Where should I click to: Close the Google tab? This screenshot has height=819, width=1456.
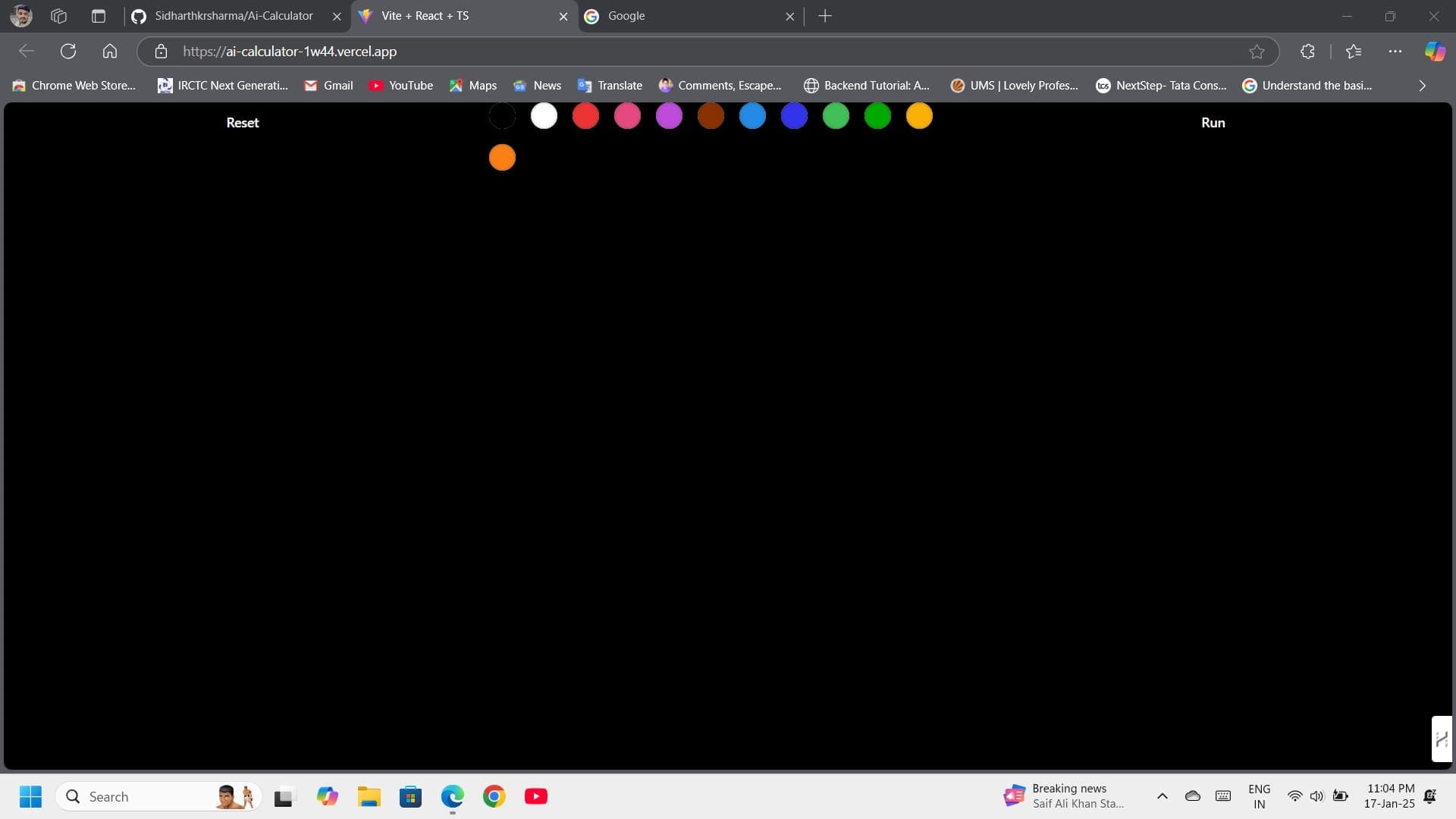point(789,16)
